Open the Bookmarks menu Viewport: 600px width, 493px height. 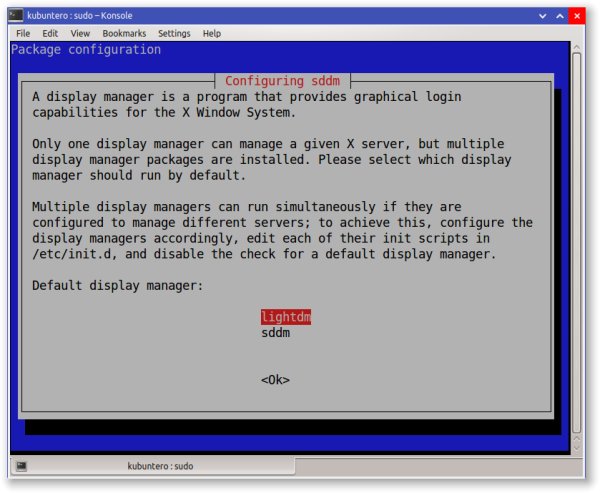click(x=124, y=34)
